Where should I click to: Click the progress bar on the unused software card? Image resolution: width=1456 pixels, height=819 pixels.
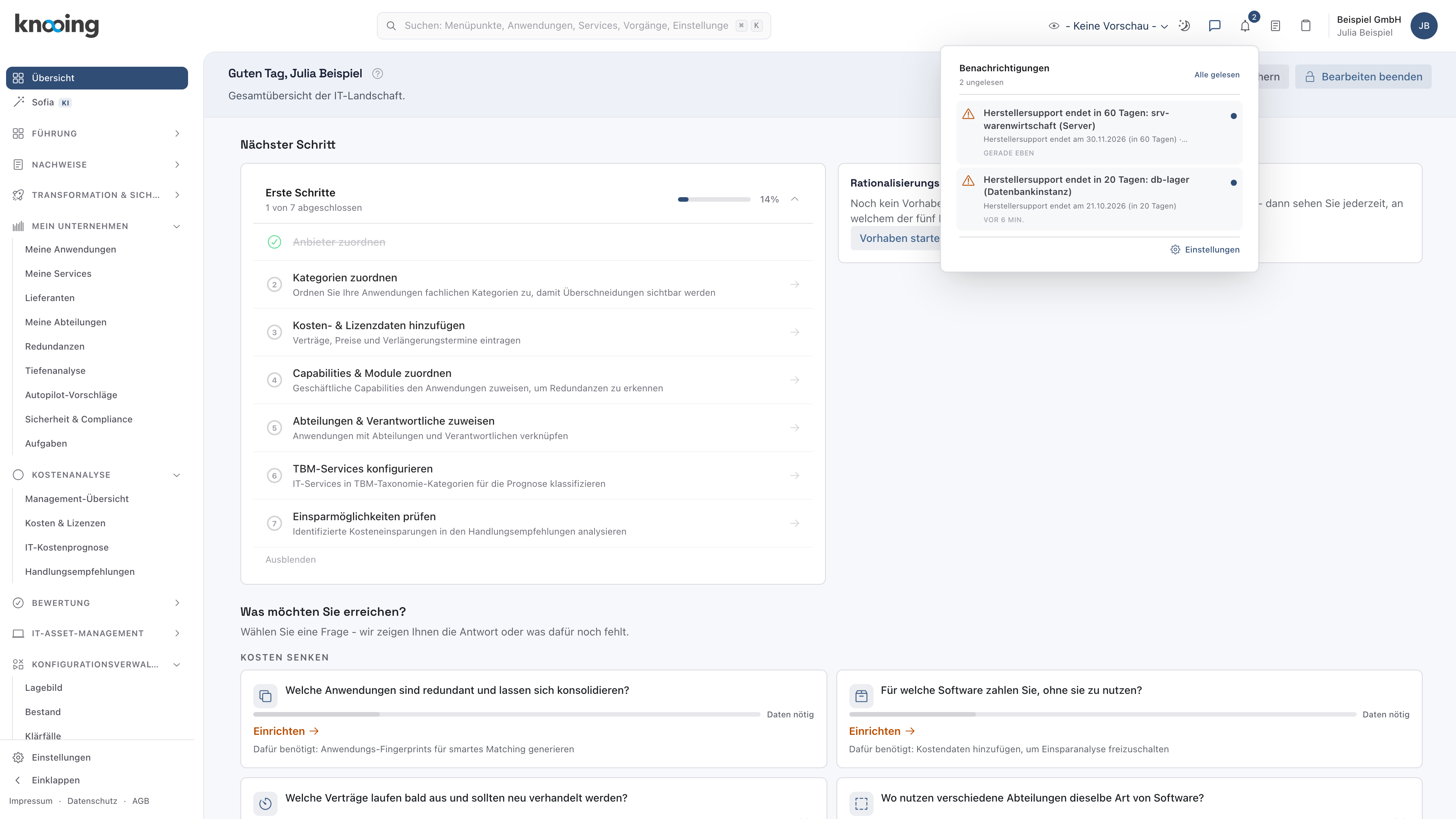1102,714
